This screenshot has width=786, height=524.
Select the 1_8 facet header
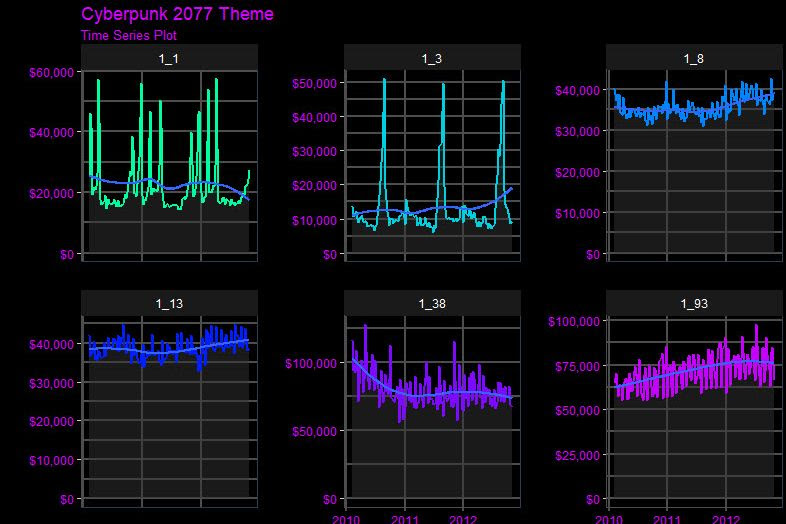pos(694,58)
